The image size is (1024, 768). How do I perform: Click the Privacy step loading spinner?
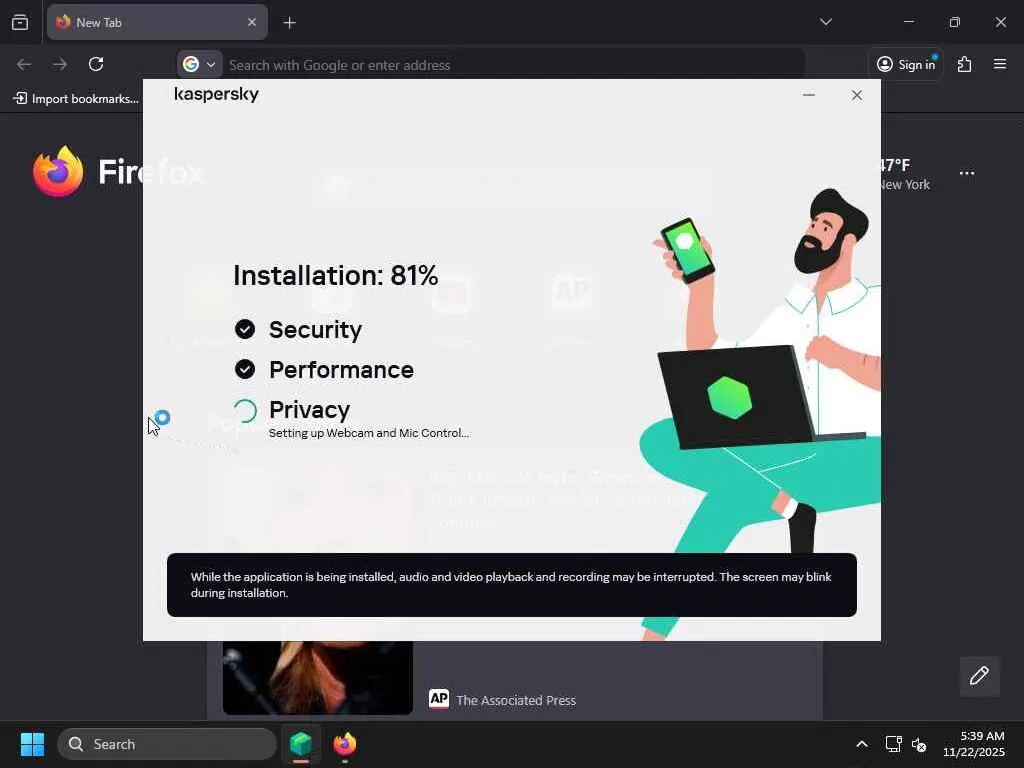[x=246, y=411]
